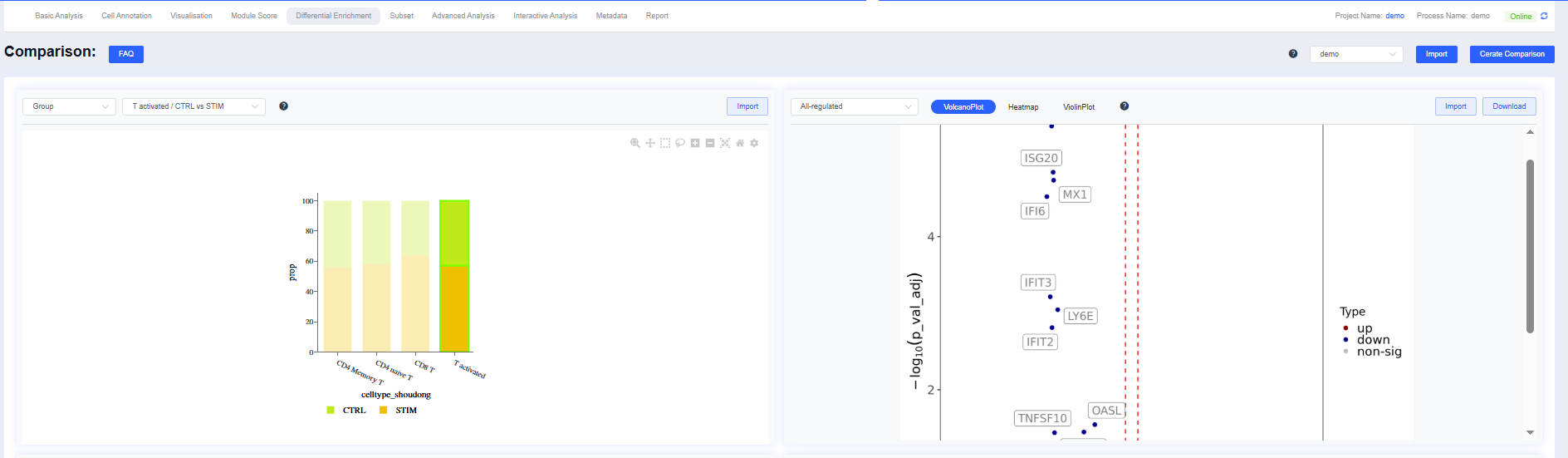
Task: Go to the Cell Annotation tab
Action: point(126,16)
